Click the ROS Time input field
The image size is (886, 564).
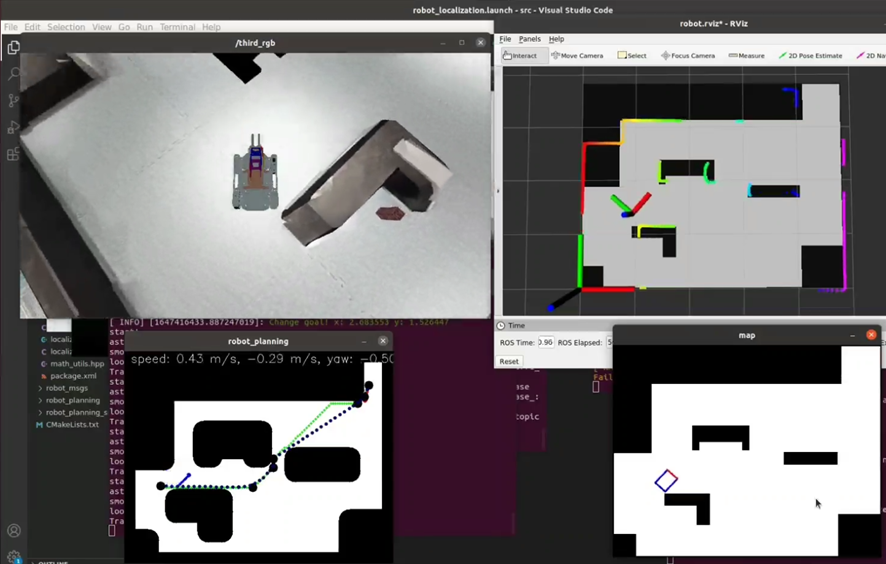tap(545, 342)
